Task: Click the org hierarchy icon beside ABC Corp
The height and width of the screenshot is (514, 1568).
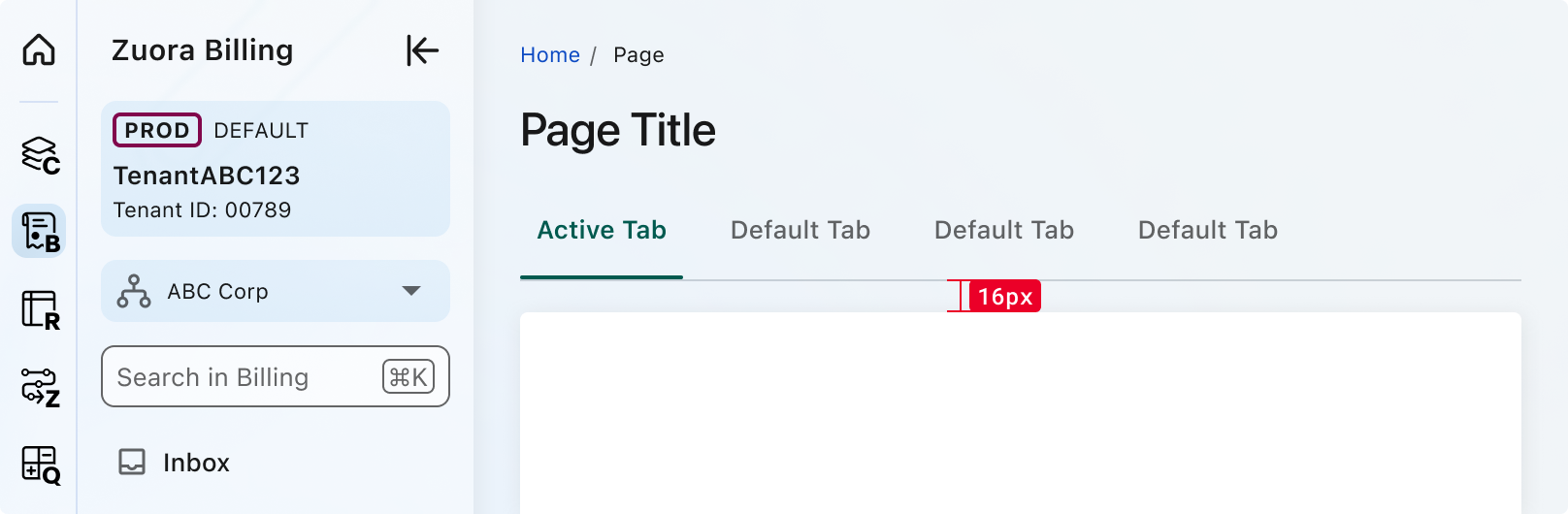Action: (x=134, y=291)
